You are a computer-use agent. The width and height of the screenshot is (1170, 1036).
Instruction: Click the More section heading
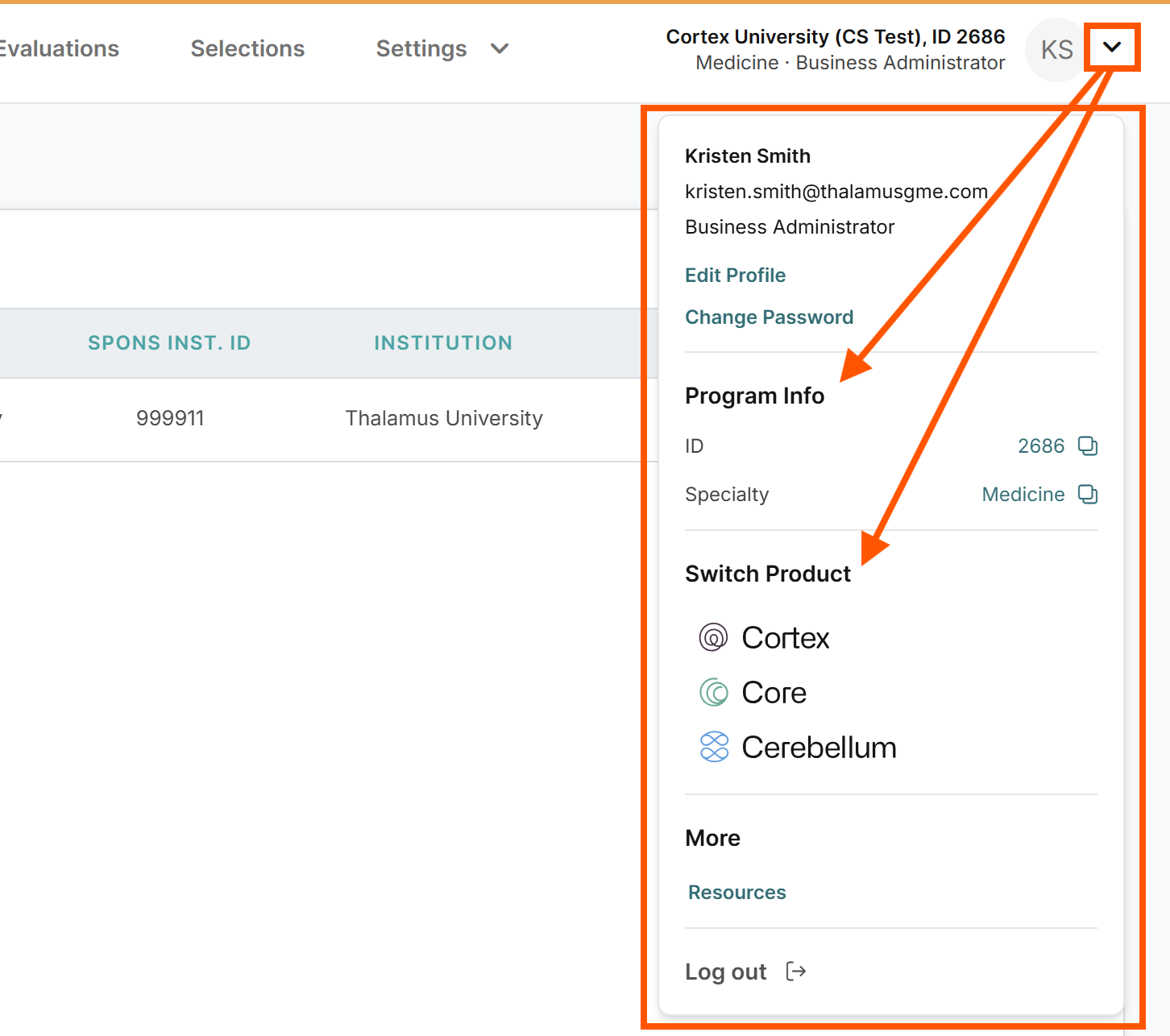(712, 838)
